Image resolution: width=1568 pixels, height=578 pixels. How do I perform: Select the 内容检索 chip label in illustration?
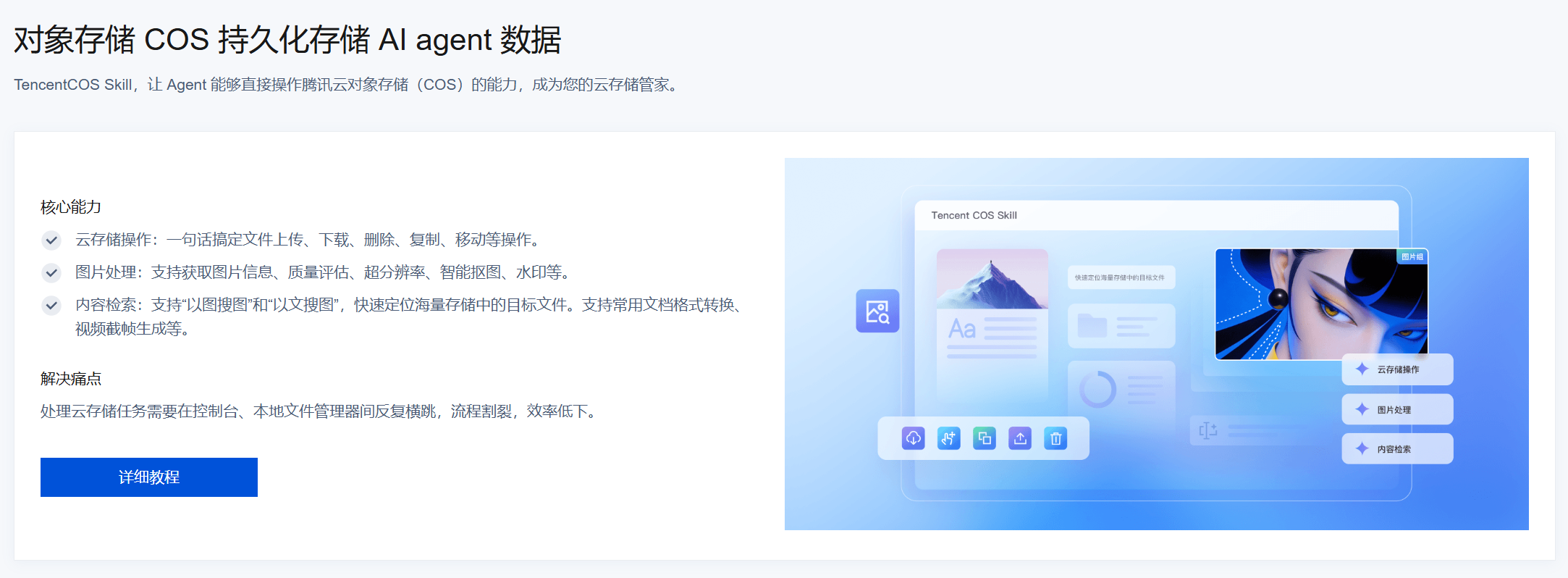point(1394,449)
